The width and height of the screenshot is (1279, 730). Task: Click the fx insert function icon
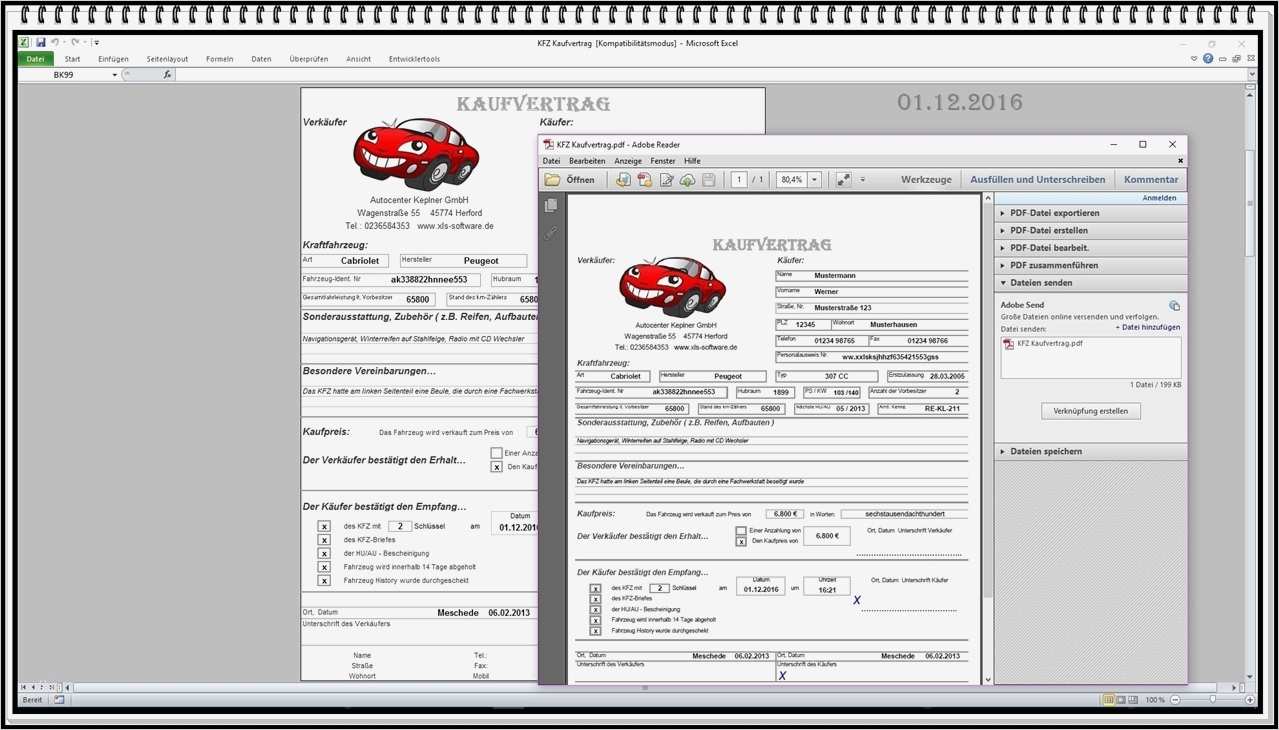coord(167,75)
